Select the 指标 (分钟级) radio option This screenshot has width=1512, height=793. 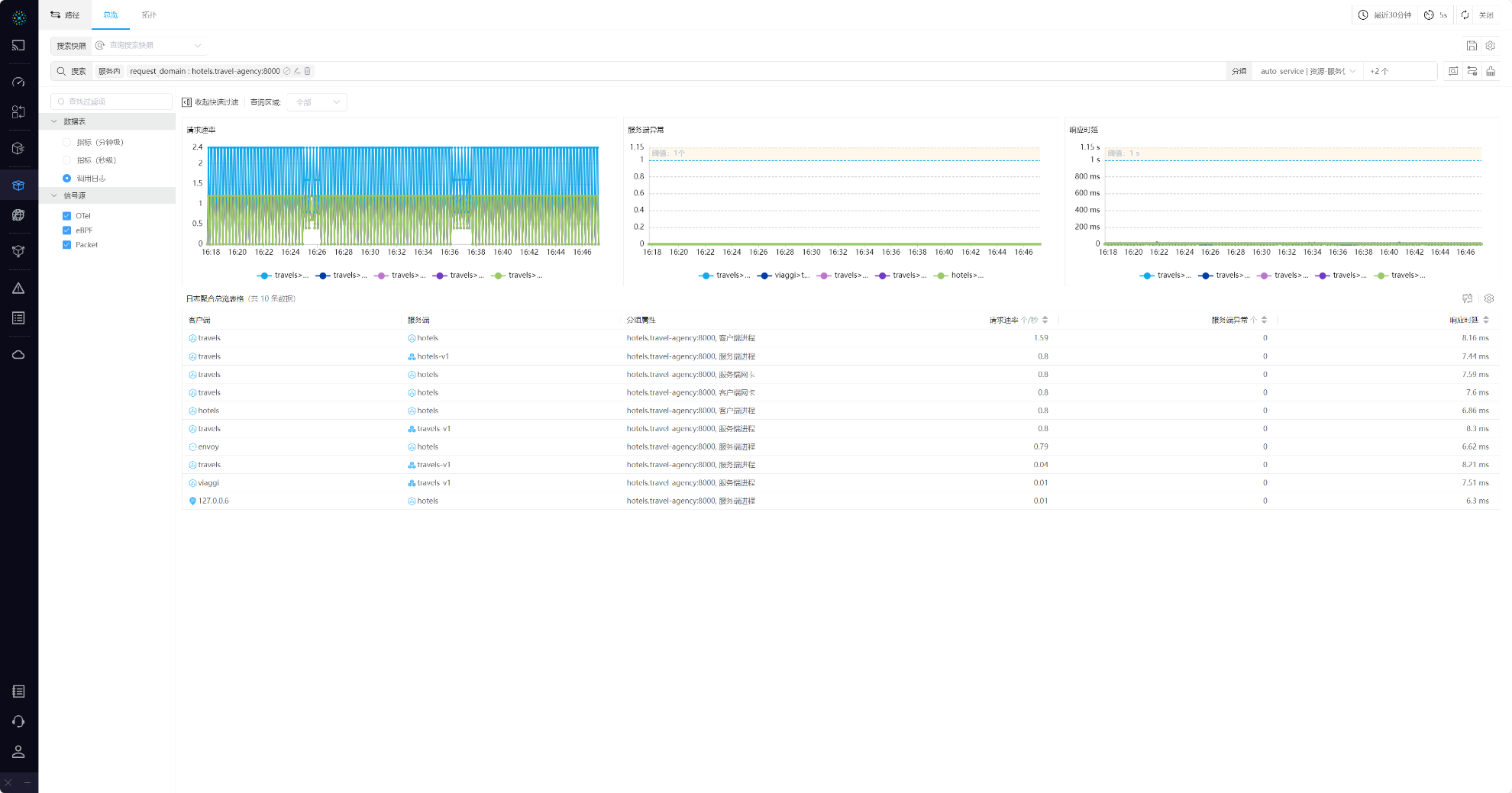pyautogui.click(x=66, y=143)
